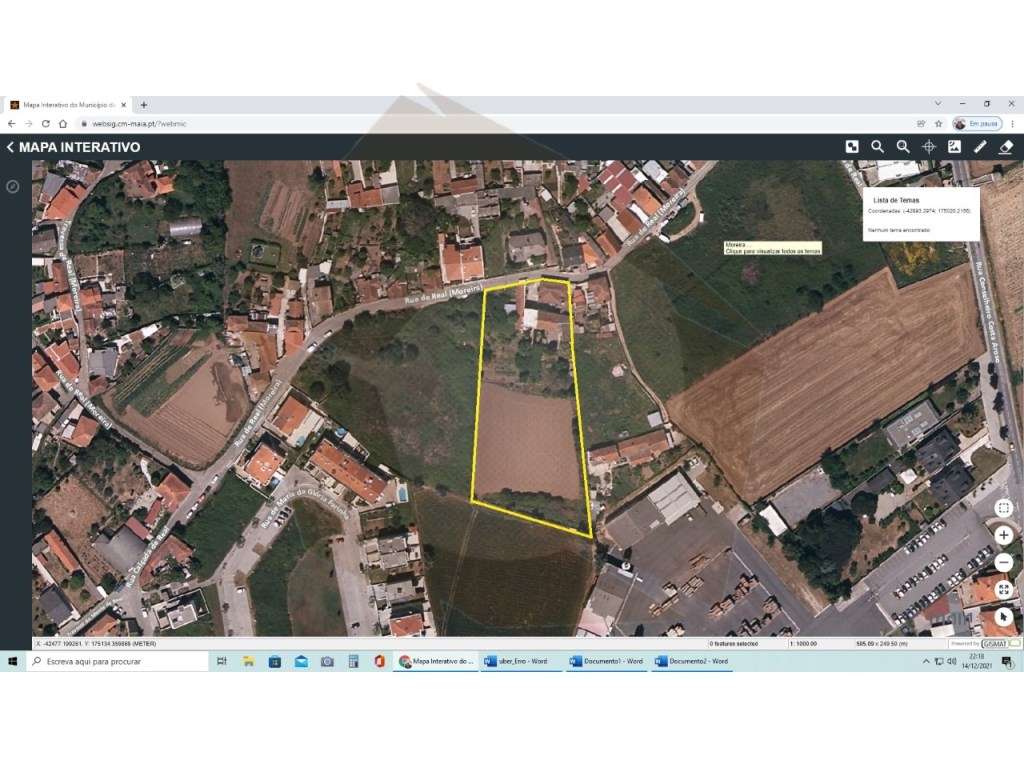Activate the crosshair locate tool
Viewport: 1024px width, 768px height.
(x=929, y=147)
